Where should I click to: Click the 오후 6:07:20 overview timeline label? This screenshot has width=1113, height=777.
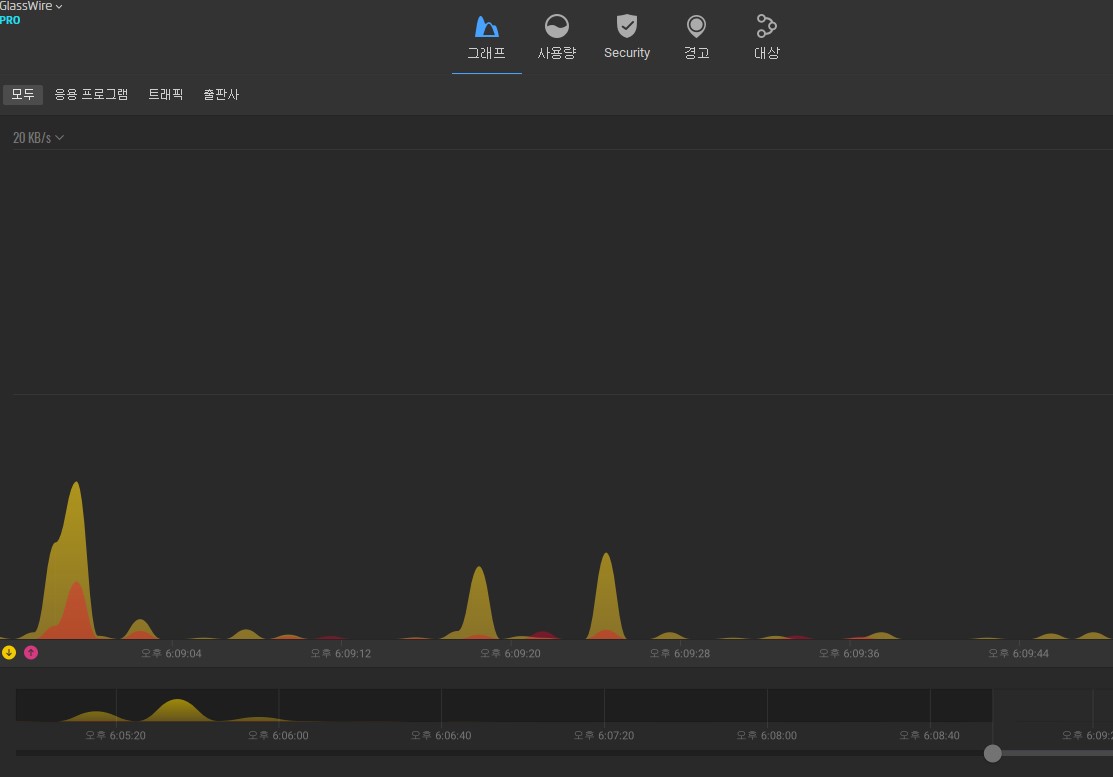coord(604,736)
